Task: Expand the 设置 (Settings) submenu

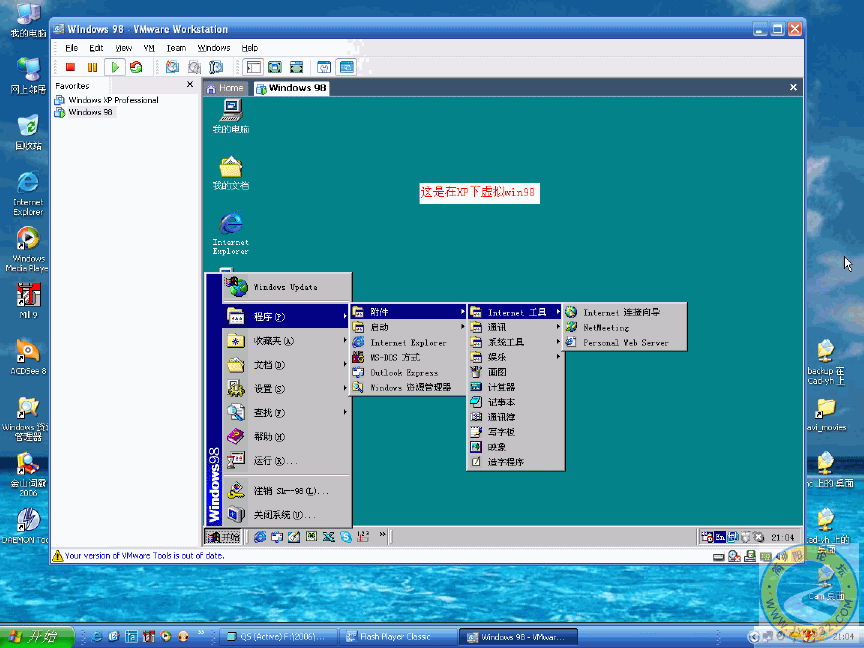Action: [287, 388]
